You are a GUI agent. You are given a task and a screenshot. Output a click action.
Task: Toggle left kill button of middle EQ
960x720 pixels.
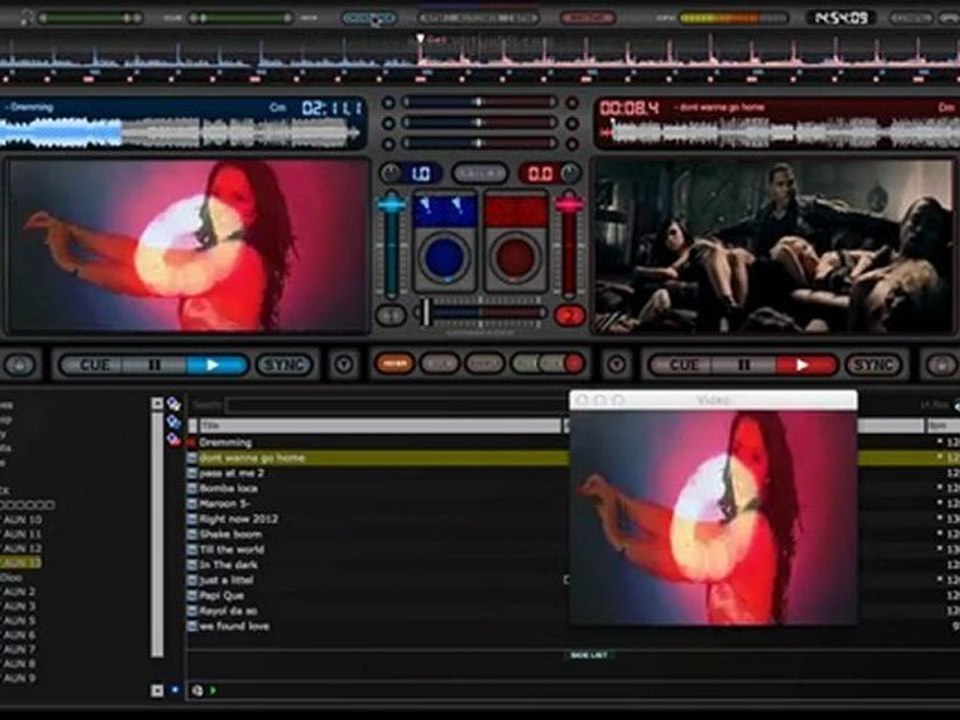pos(388,123)
